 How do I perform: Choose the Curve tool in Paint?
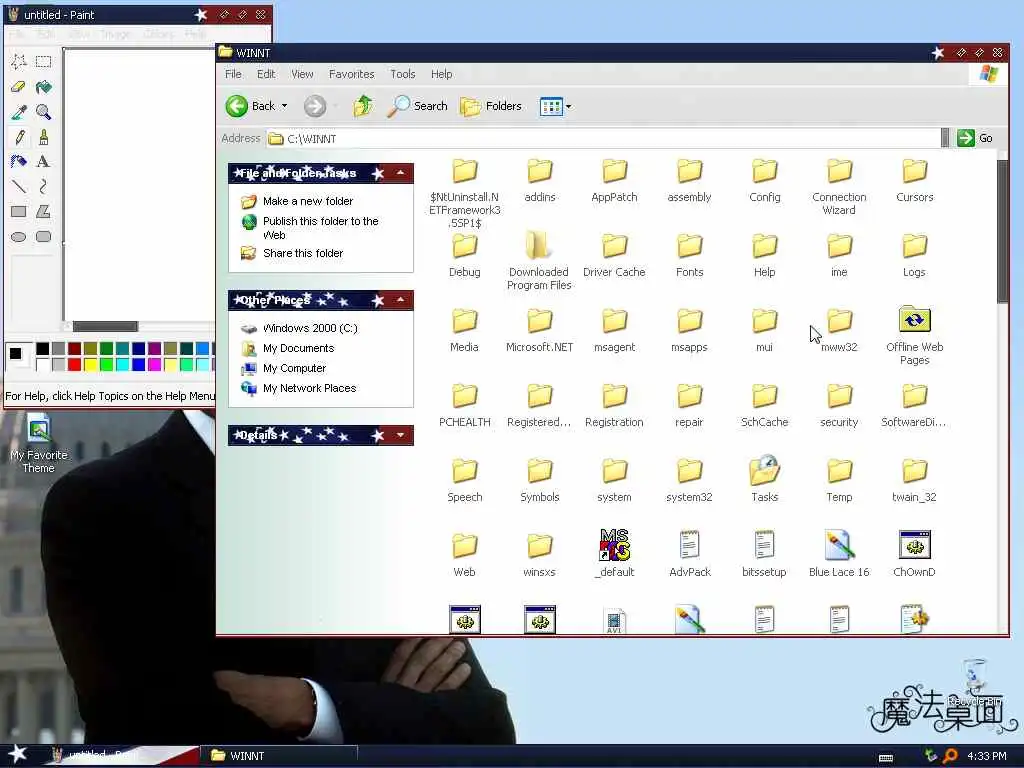pos(44,187)
